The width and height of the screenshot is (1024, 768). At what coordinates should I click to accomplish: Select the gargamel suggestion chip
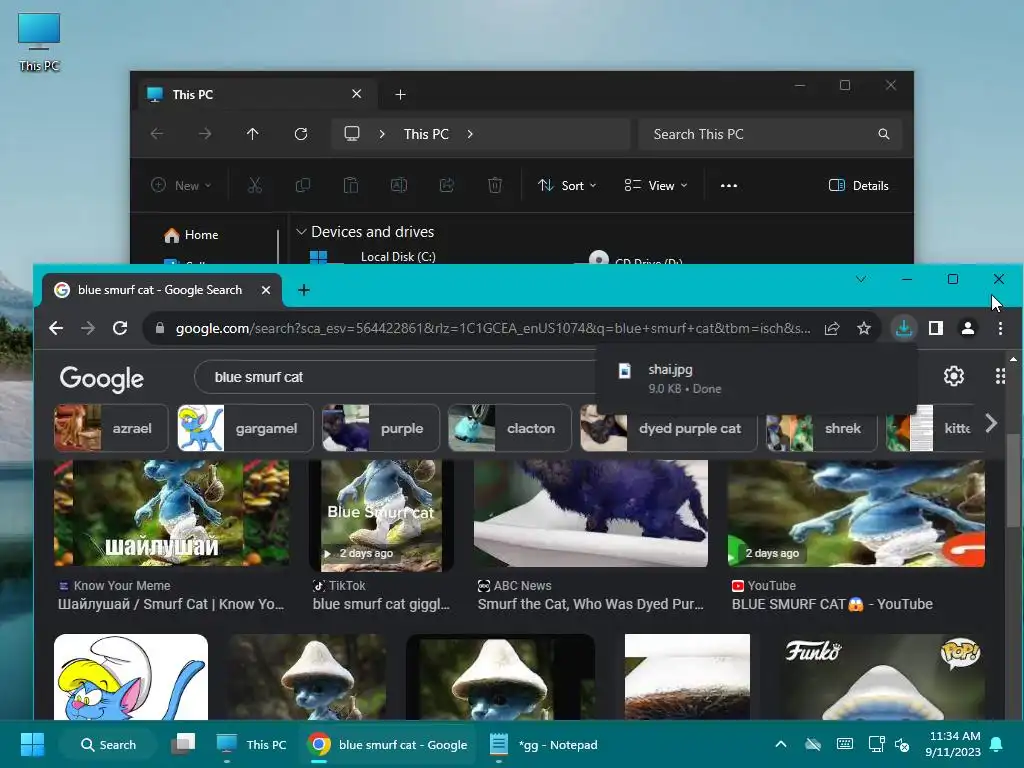(x=246, y=428)
